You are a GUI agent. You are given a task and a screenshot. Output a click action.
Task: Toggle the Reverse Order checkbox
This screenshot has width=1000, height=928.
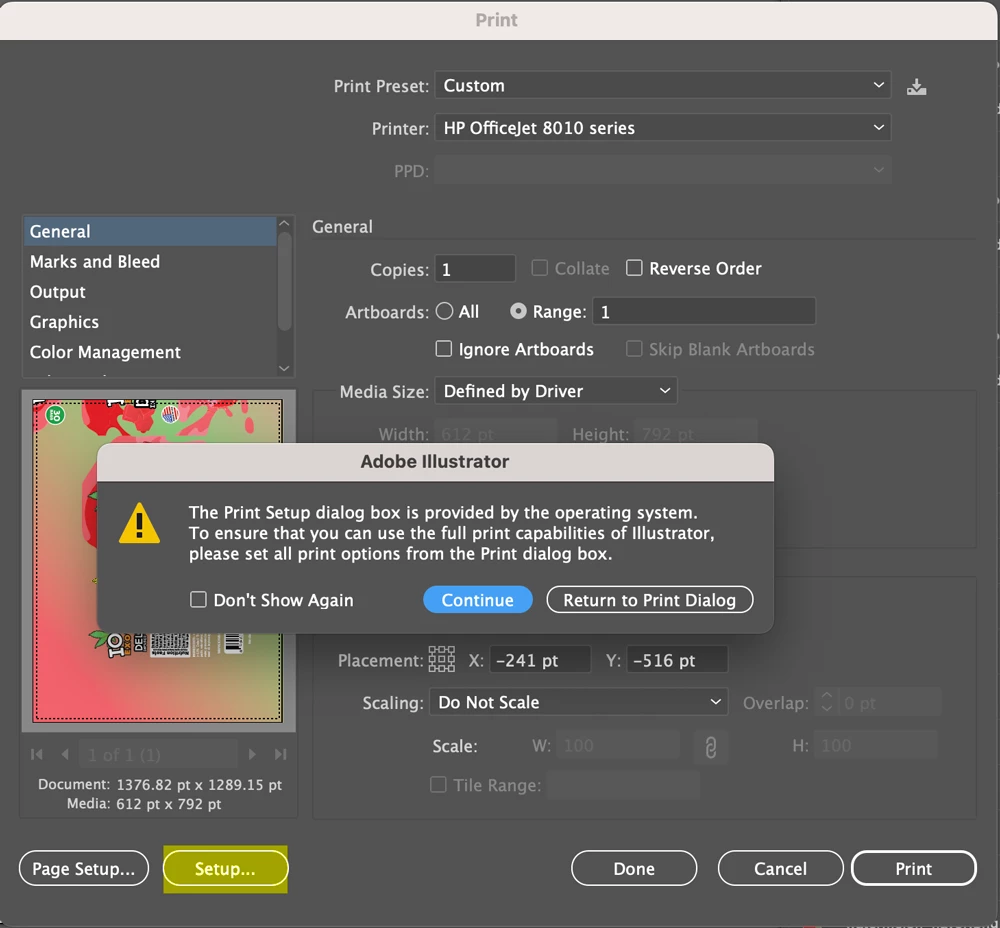[x=634, y=268]
